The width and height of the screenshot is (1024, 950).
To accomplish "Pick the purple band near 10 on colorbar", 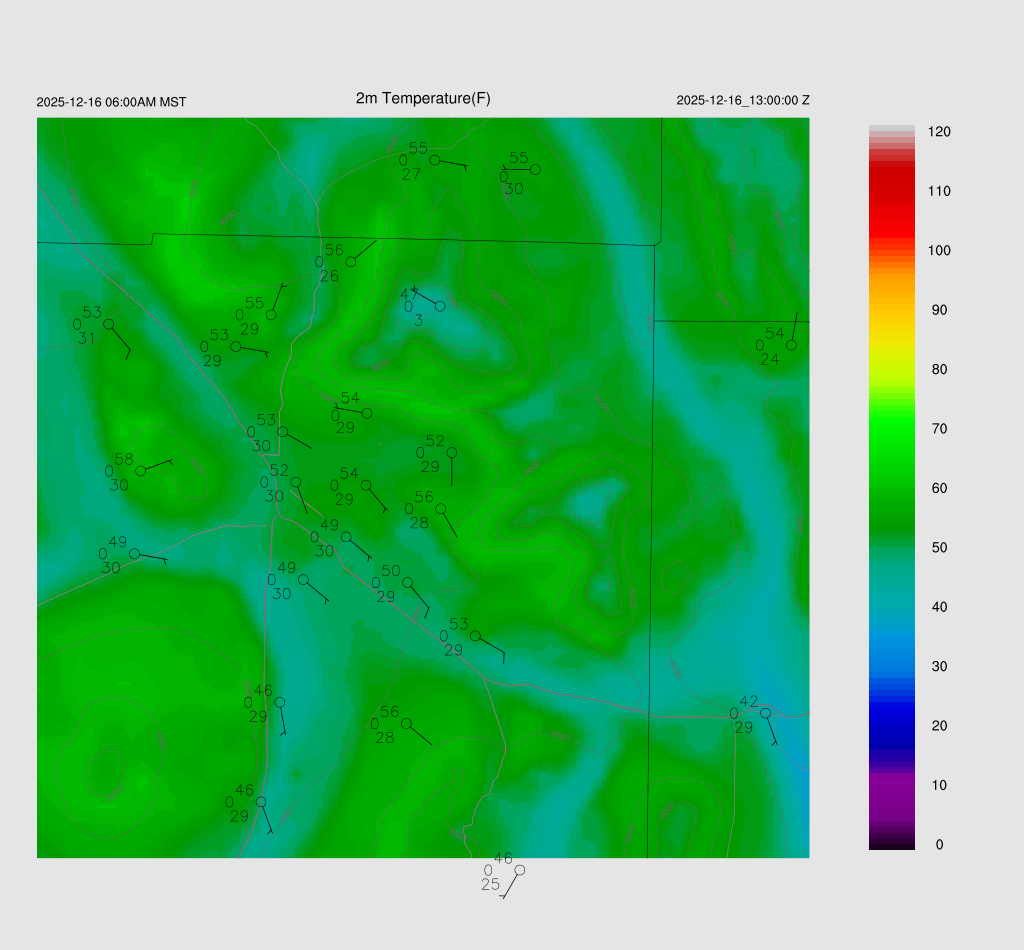I will [x=892, y=785].
